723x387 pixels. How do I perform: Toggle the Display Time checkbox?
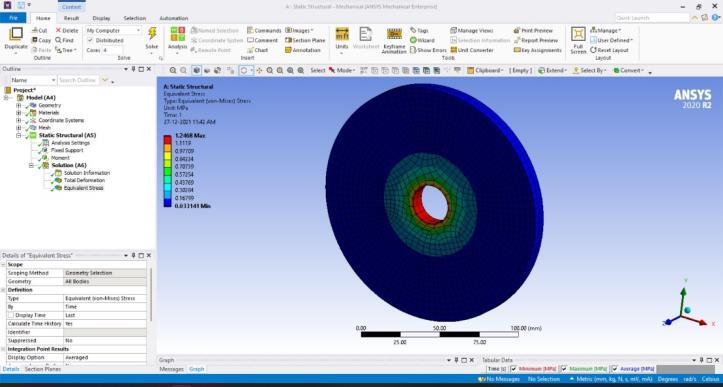coord(10,315)
